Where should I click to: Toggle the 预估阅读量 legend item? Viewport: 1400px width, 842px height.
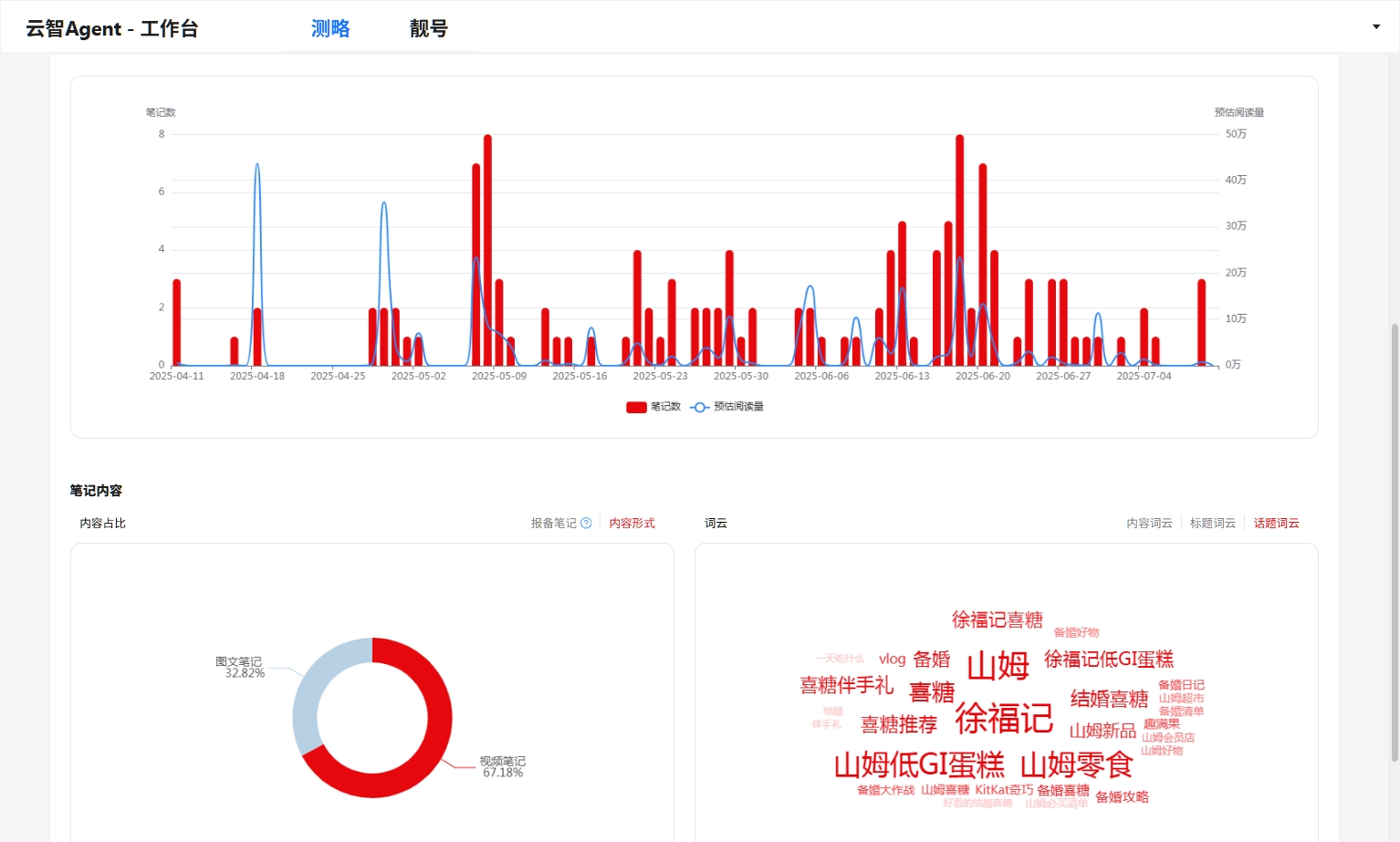(727, 407)
